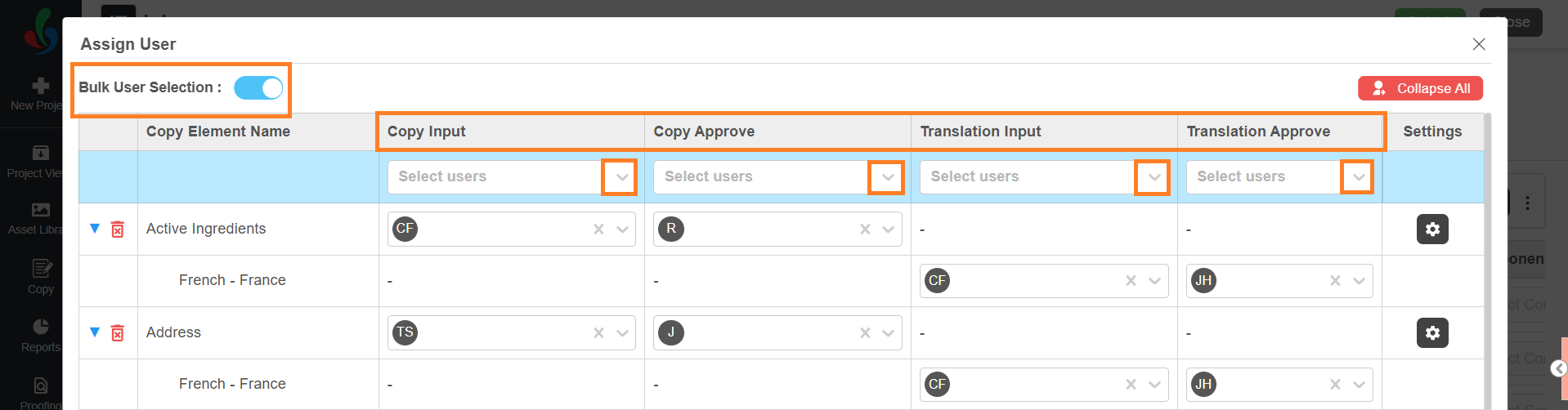Expand bulk Translation Approve users dropdown
Screen dimensions: 1568x410
click(x=1358, y=177)
